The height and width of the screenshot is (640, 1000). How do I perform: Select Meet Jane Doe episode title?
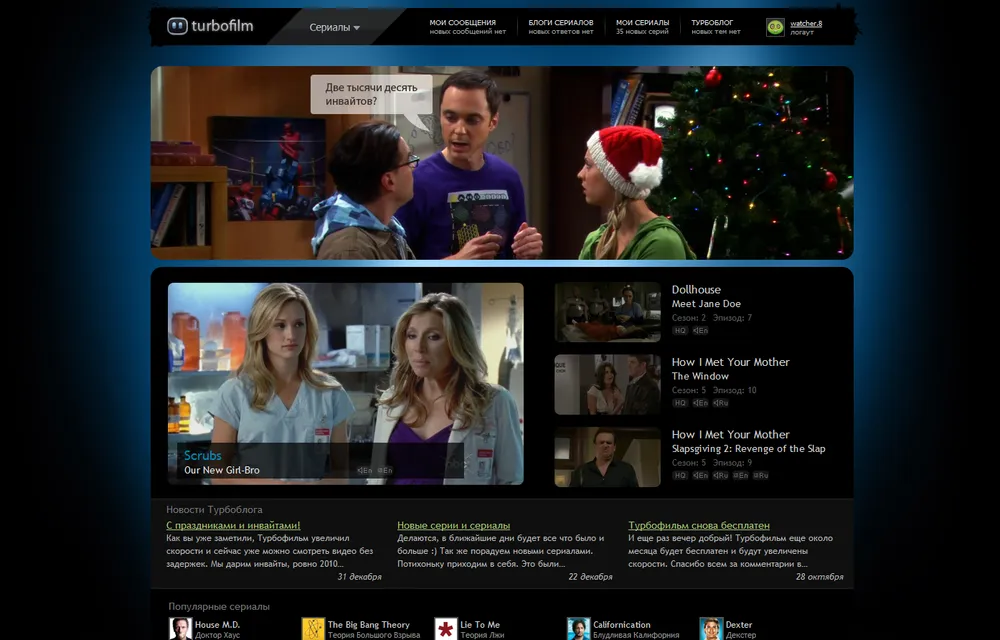coord(706,304)
